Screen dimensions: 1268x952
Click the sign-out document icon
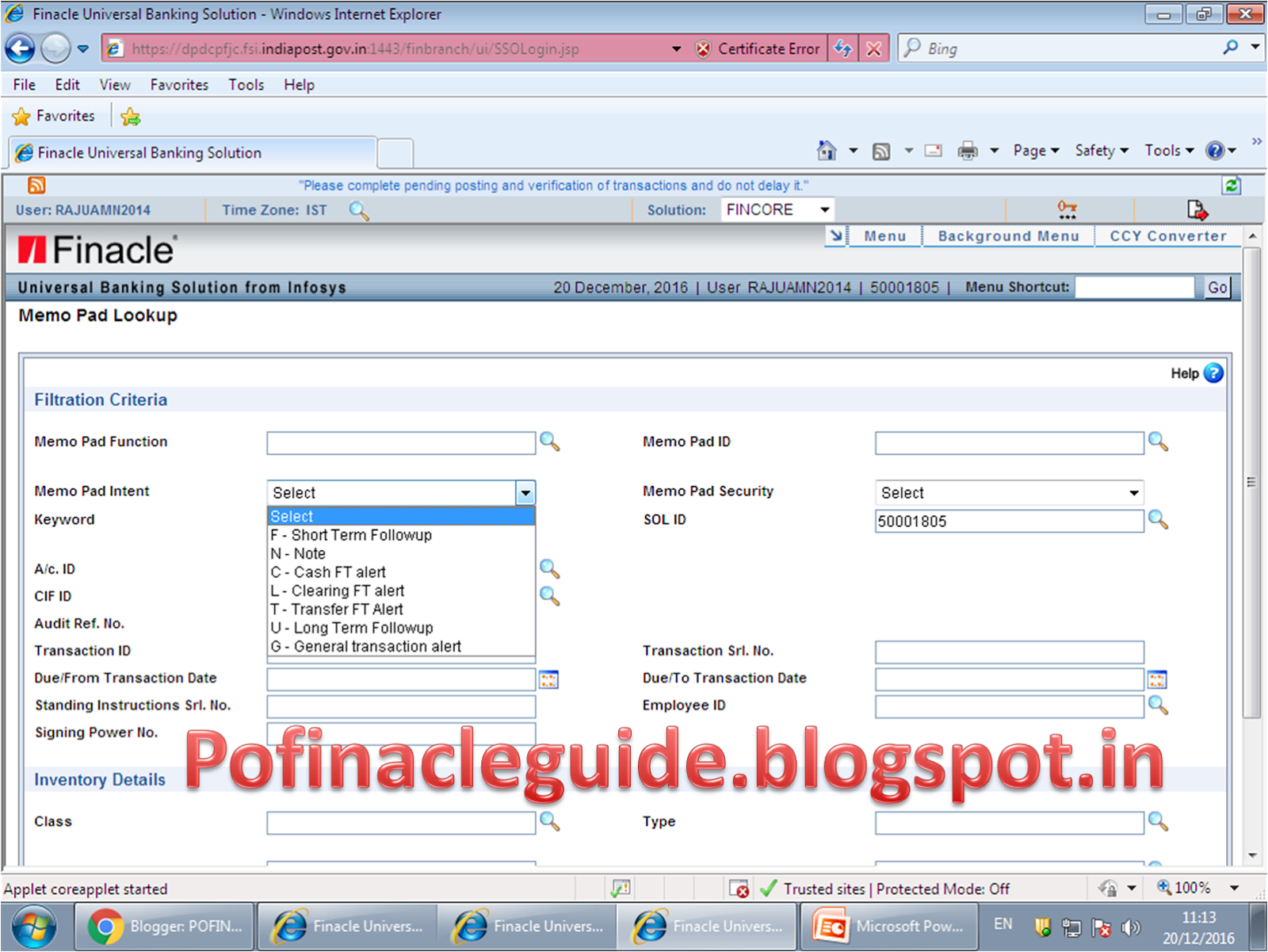[1197, 209]
